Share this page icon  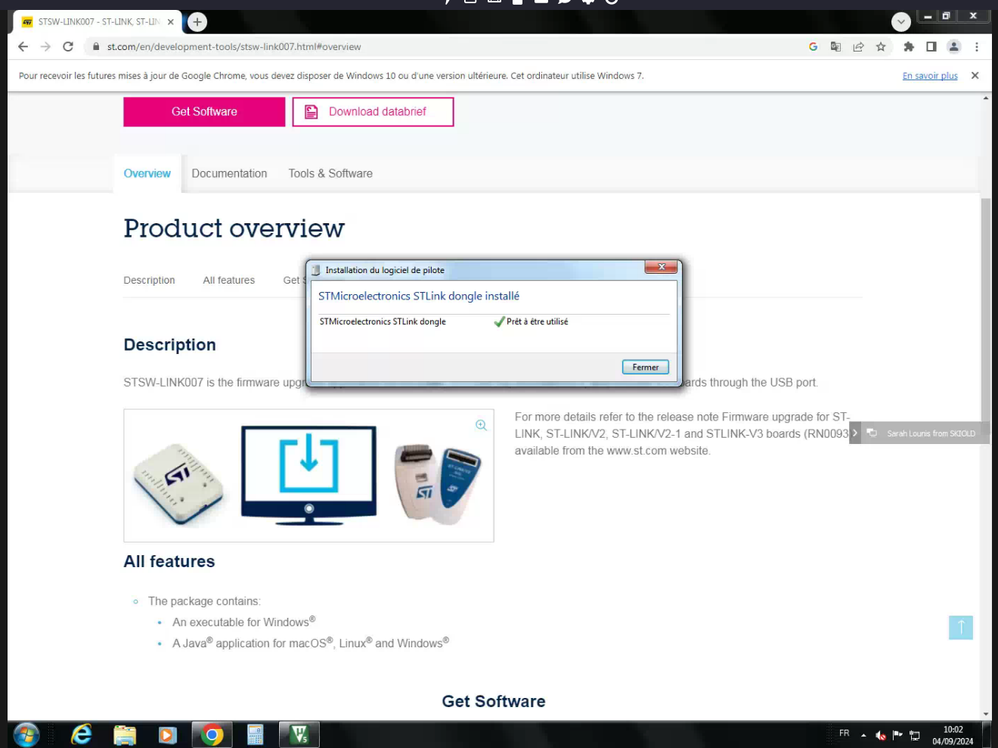[858, 46]
